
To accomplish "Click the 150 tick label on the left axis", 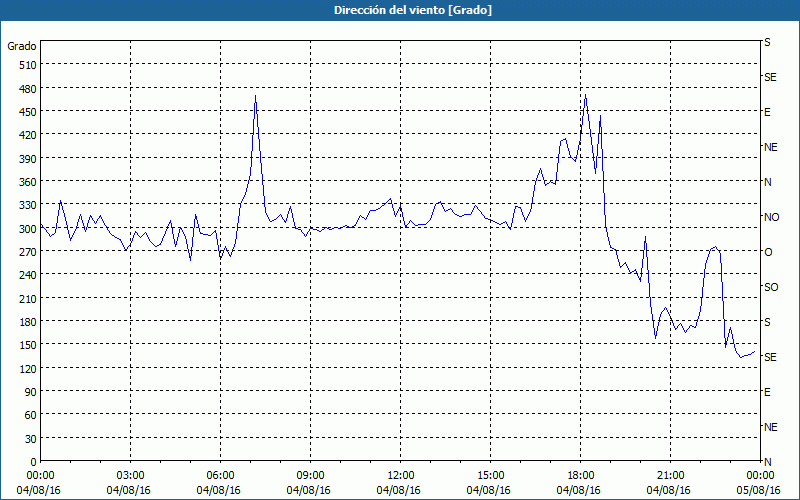I will (29, 345).
